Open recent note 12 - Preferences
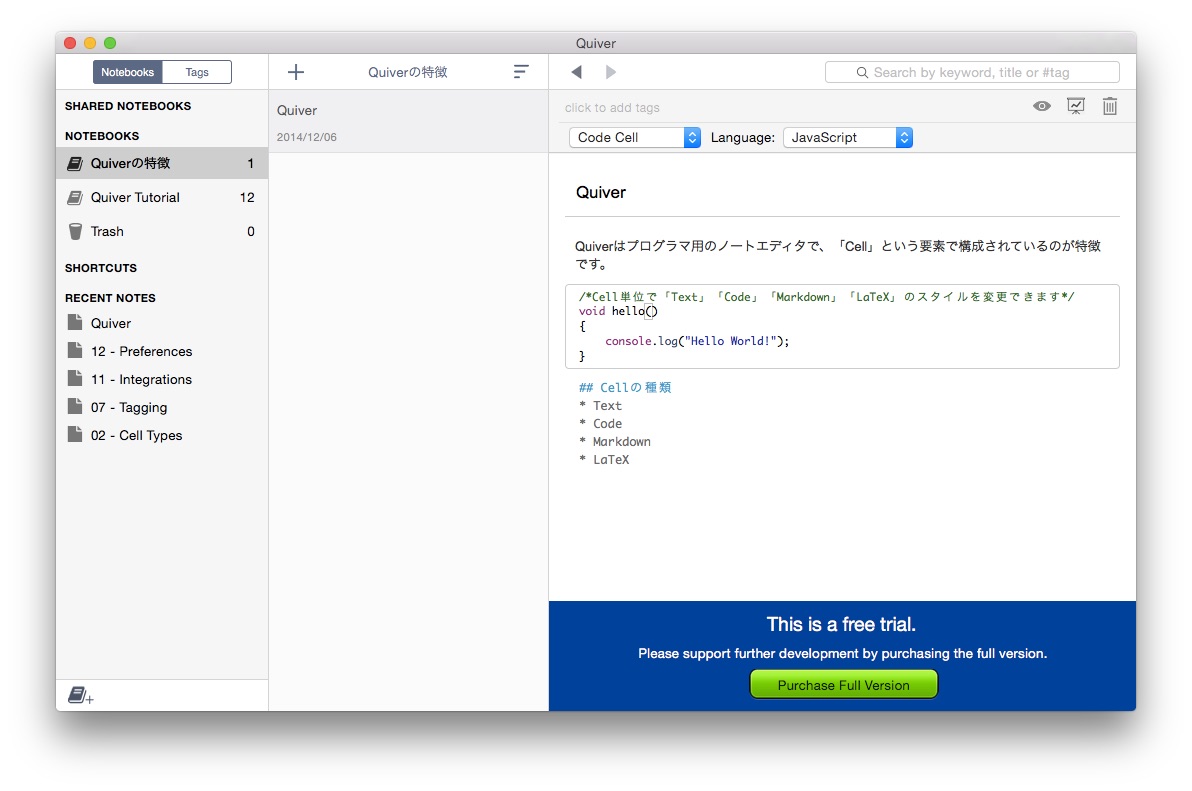Image resolution: width=1192 pixels, height=791 pixels. pos(141,351)
